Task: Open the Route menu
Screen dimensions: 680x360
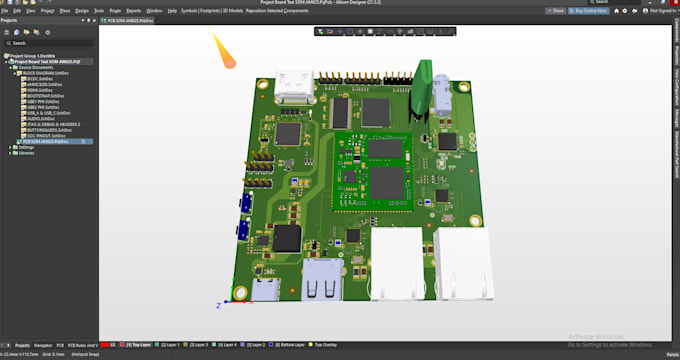Action: click(x=115, y=11)
